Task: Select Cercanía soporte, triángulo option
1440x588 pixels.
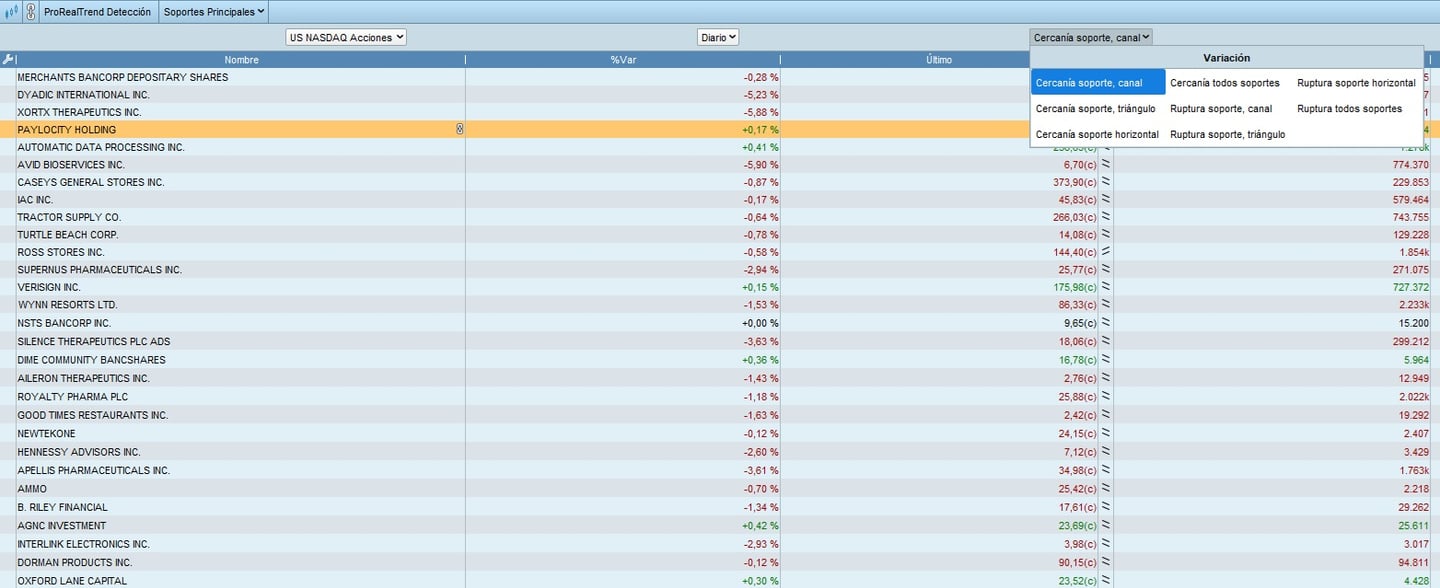Action: (x=1095, y=109)
